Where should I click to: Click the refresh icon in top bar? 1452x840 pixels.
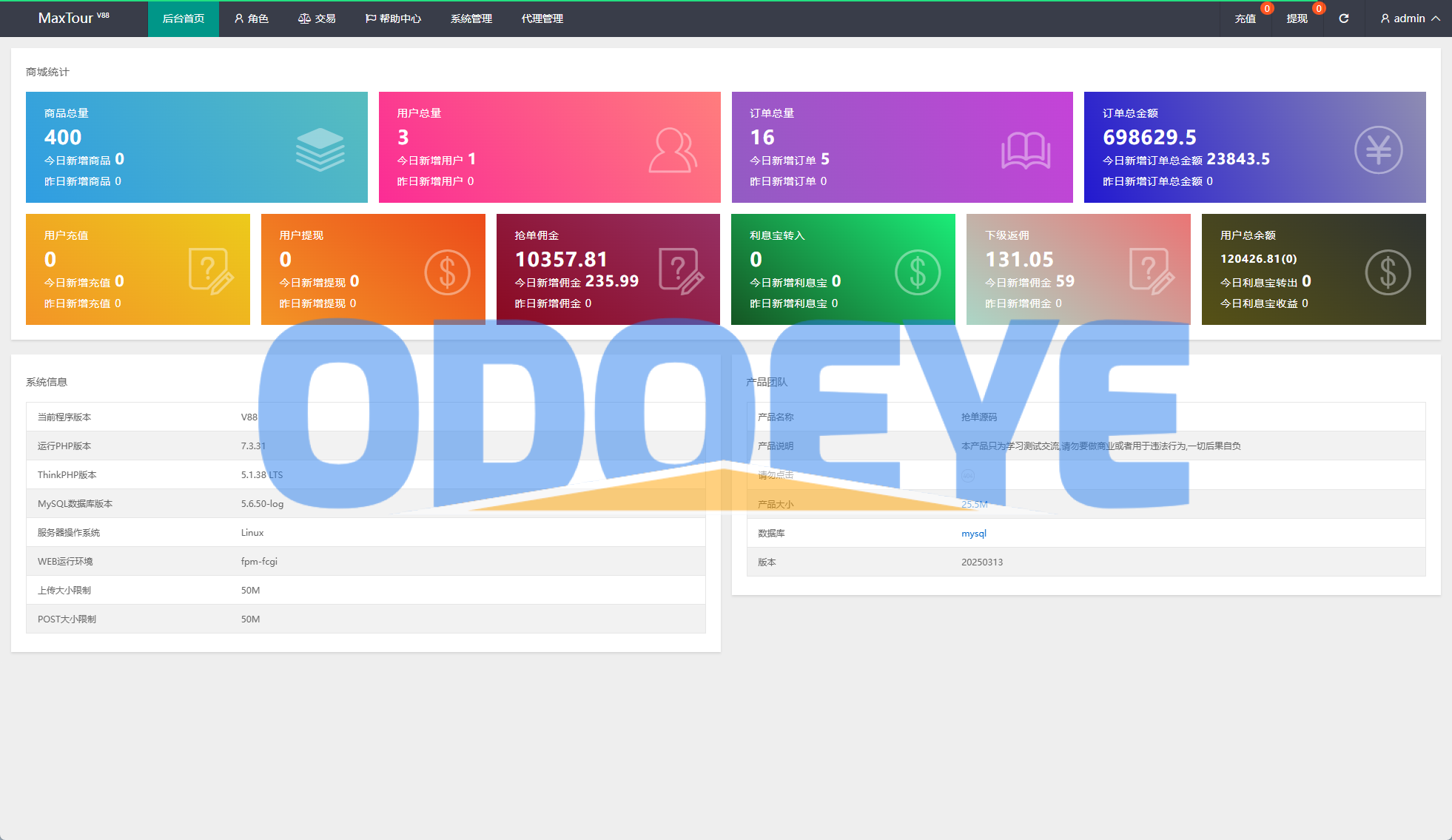coord(1343,19)
